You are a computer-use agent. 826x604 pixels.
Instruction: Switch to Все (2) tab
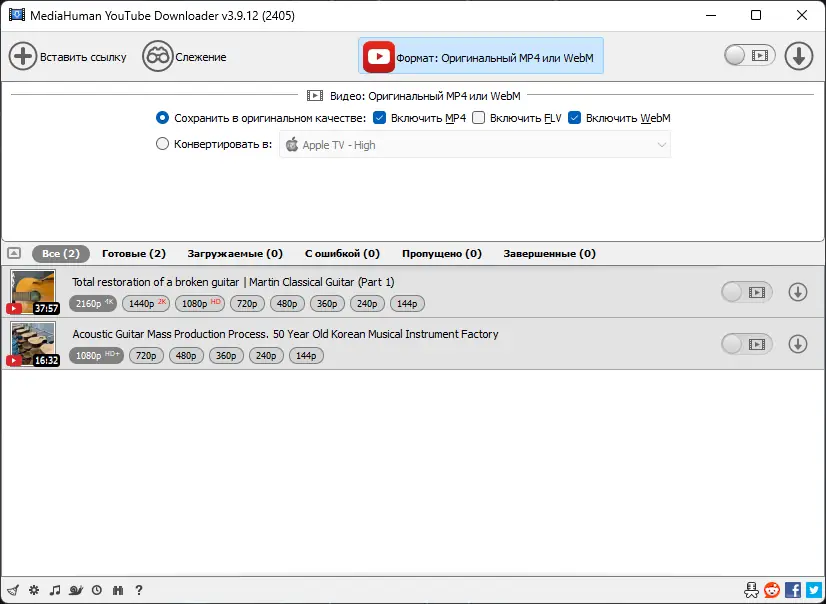click(61, 254)
